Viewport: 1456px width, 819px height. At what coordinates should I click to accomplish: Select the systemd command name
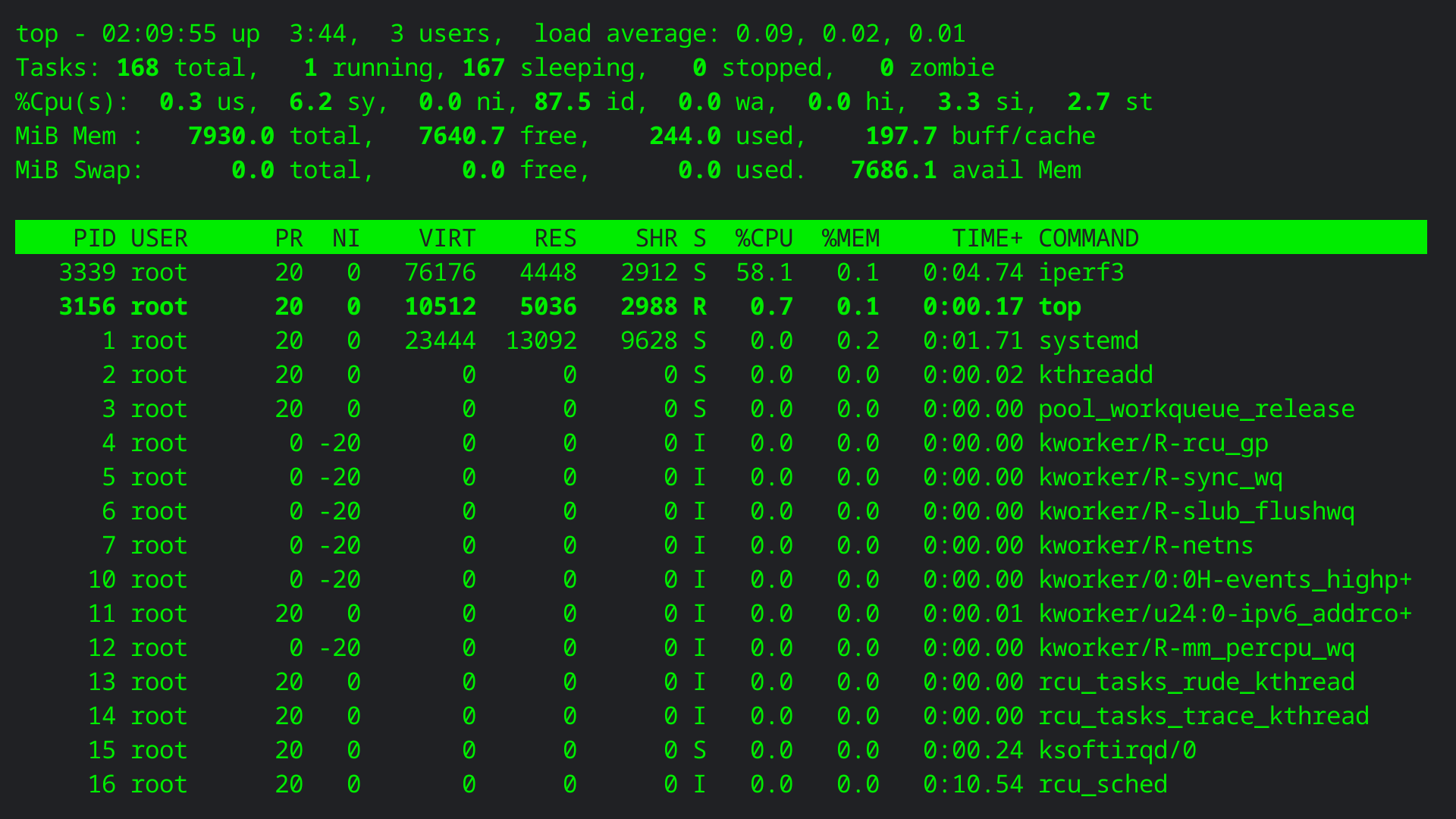pyautogui.click(x=1089, y=340)
